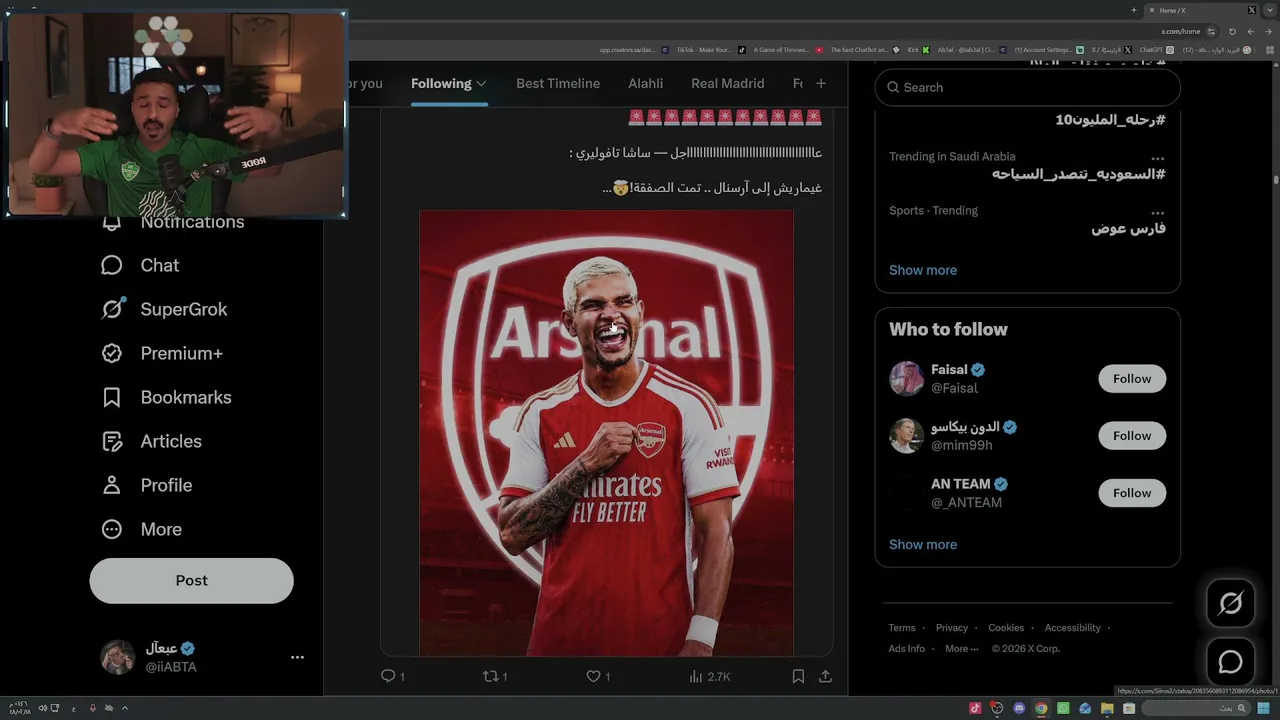This screenshot has width=1280, height=720.
Task: Show hidden system tray icons
Action: point(125,708)
